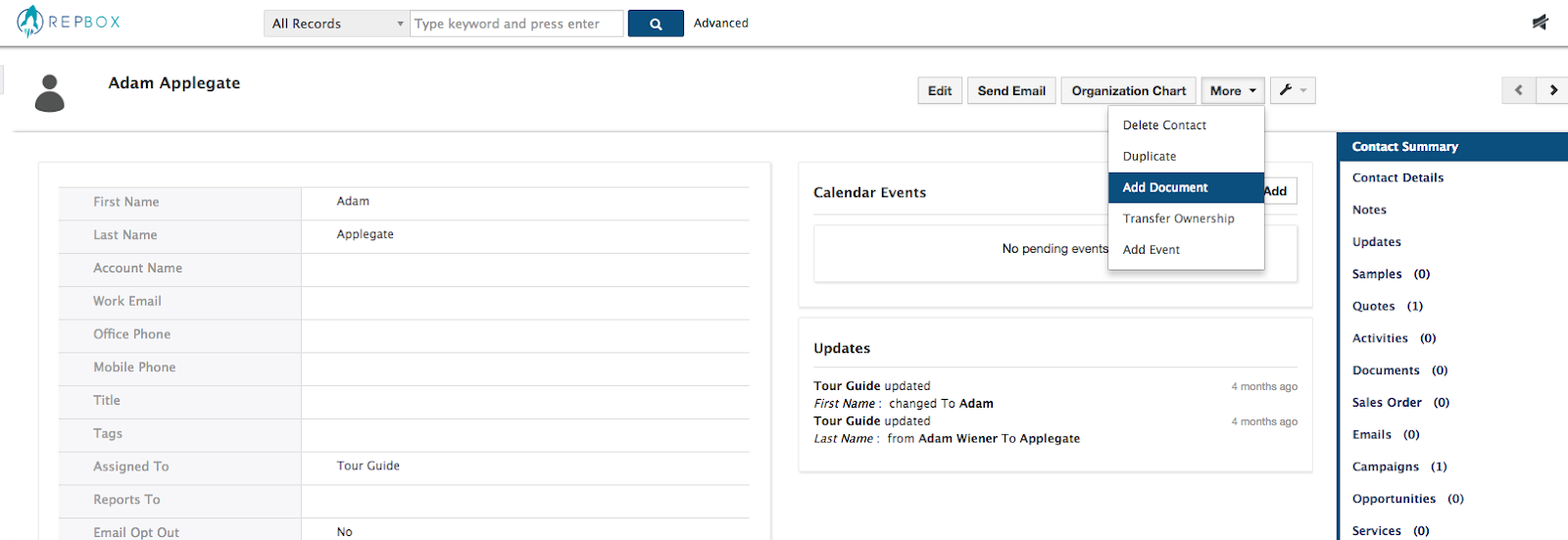This screenshot has height=540, width=1568.
Task: Expand the All Records dropdown
Action: (337, 24)
